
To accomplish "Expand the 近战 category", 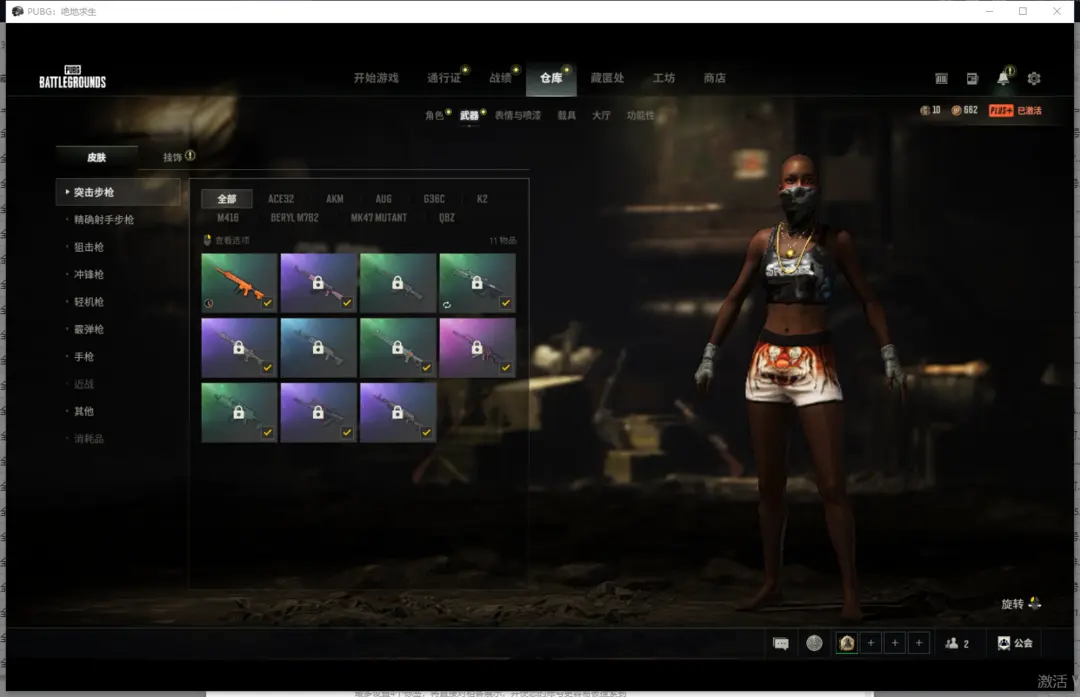I will 84,384.
